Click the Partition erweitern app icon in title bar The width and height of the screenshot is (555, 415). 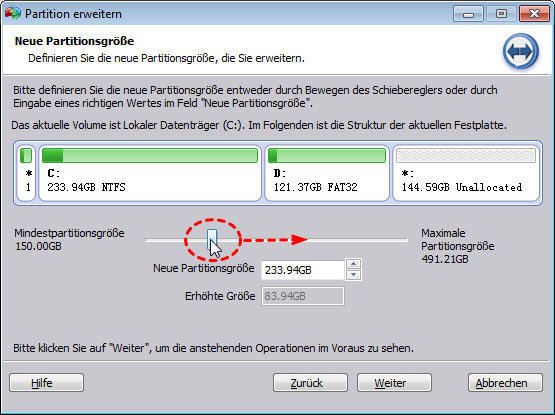click(13, 13)
